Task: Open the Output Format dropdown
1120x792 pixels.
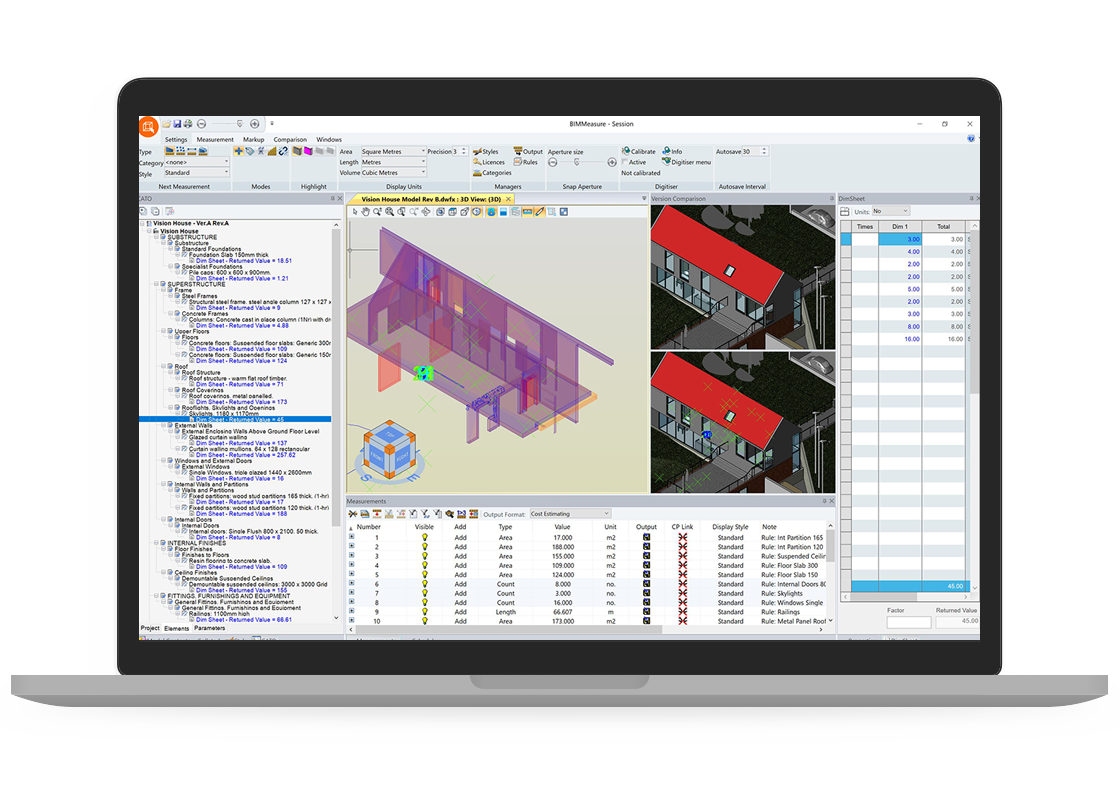Action: [x=569, y=514]
